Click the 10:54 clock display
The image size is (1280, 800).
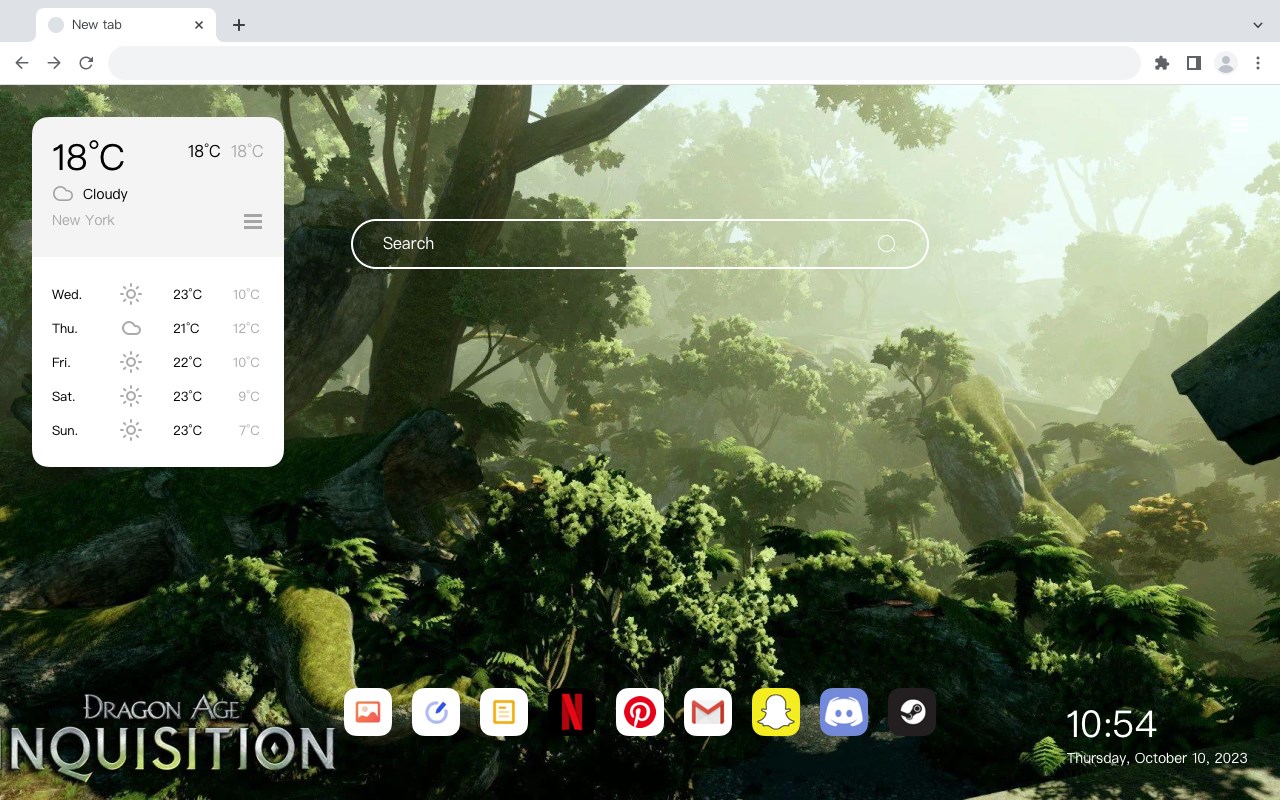coord(1111,724)
